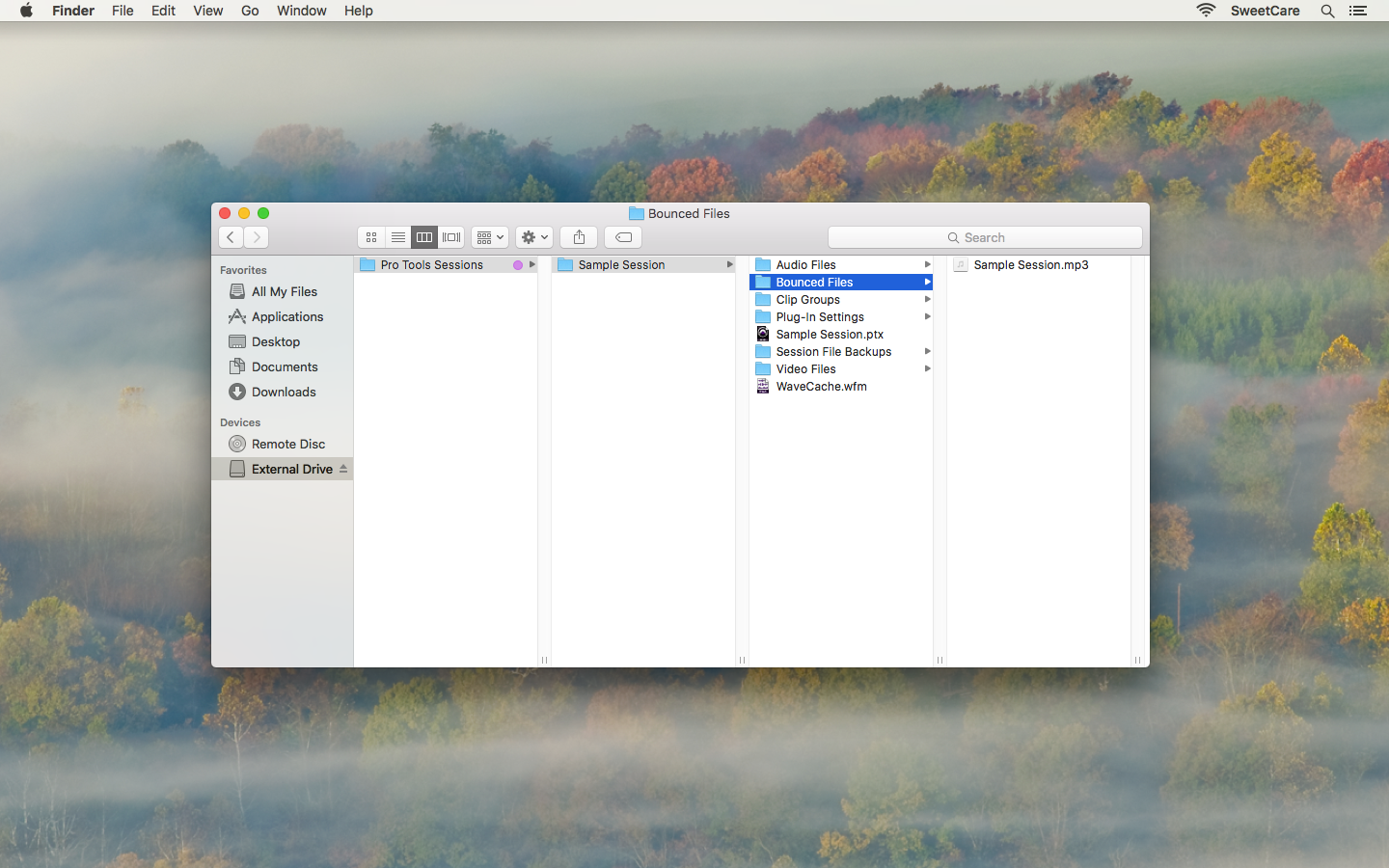
Task: Select the Sample Session.ptx file
Action: click(x=829, y=334)
